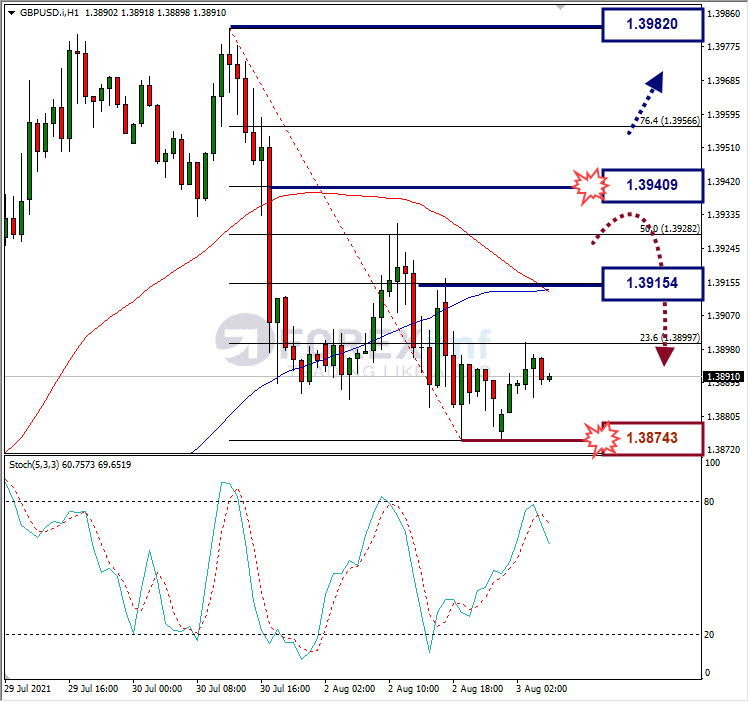Click the current price tag 1.38910
Image resolution: width=749 pixels, height=702 pixels.
point(723,377)
